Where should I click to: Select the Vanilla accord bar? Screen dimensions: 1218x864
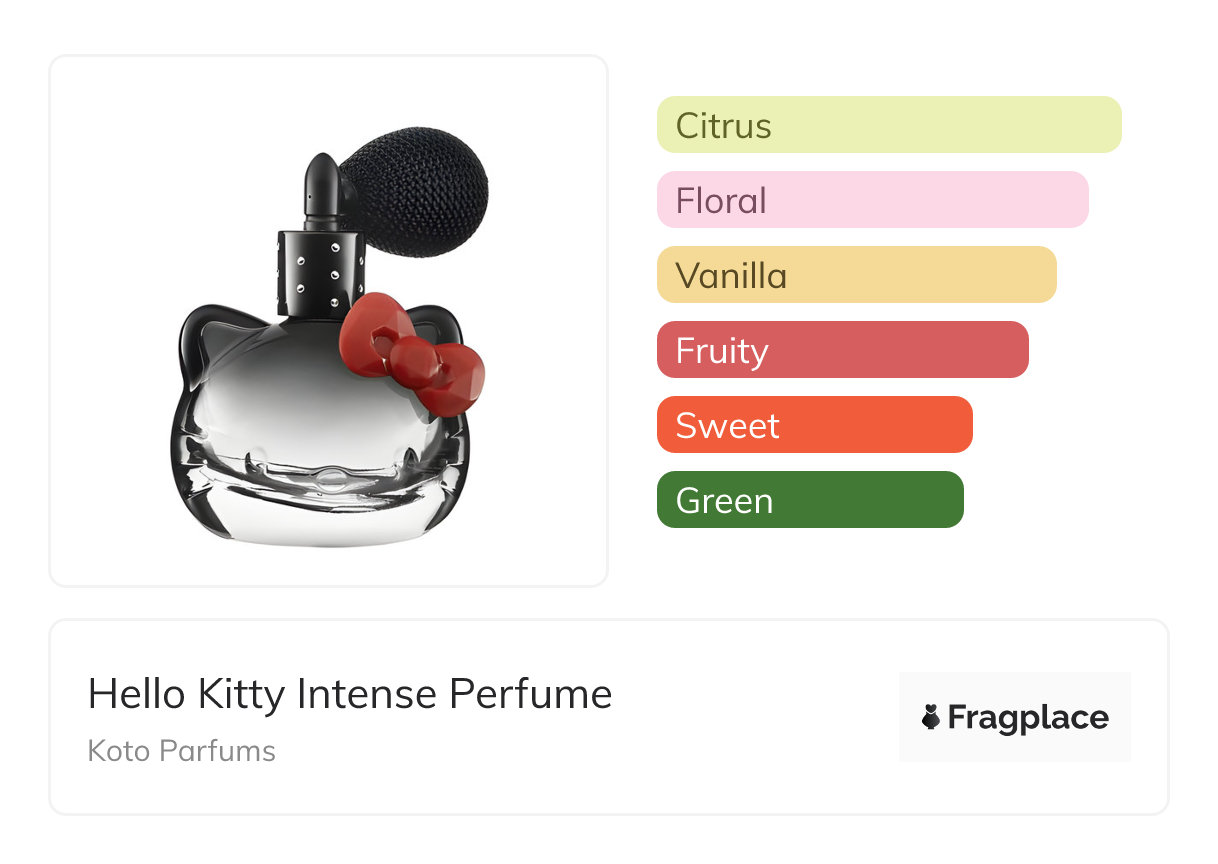[x=856, y=275]
